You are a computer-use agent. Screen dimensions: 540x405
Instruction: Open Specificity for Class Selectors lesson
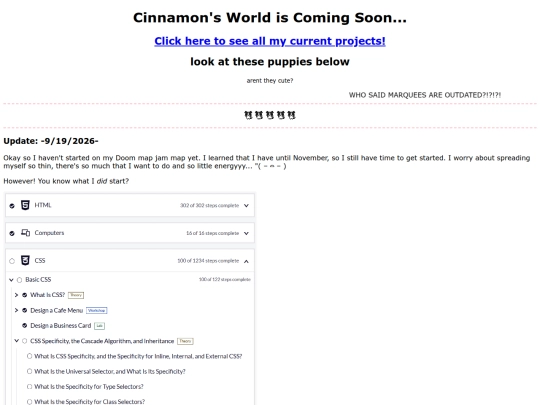pos(90,402)
